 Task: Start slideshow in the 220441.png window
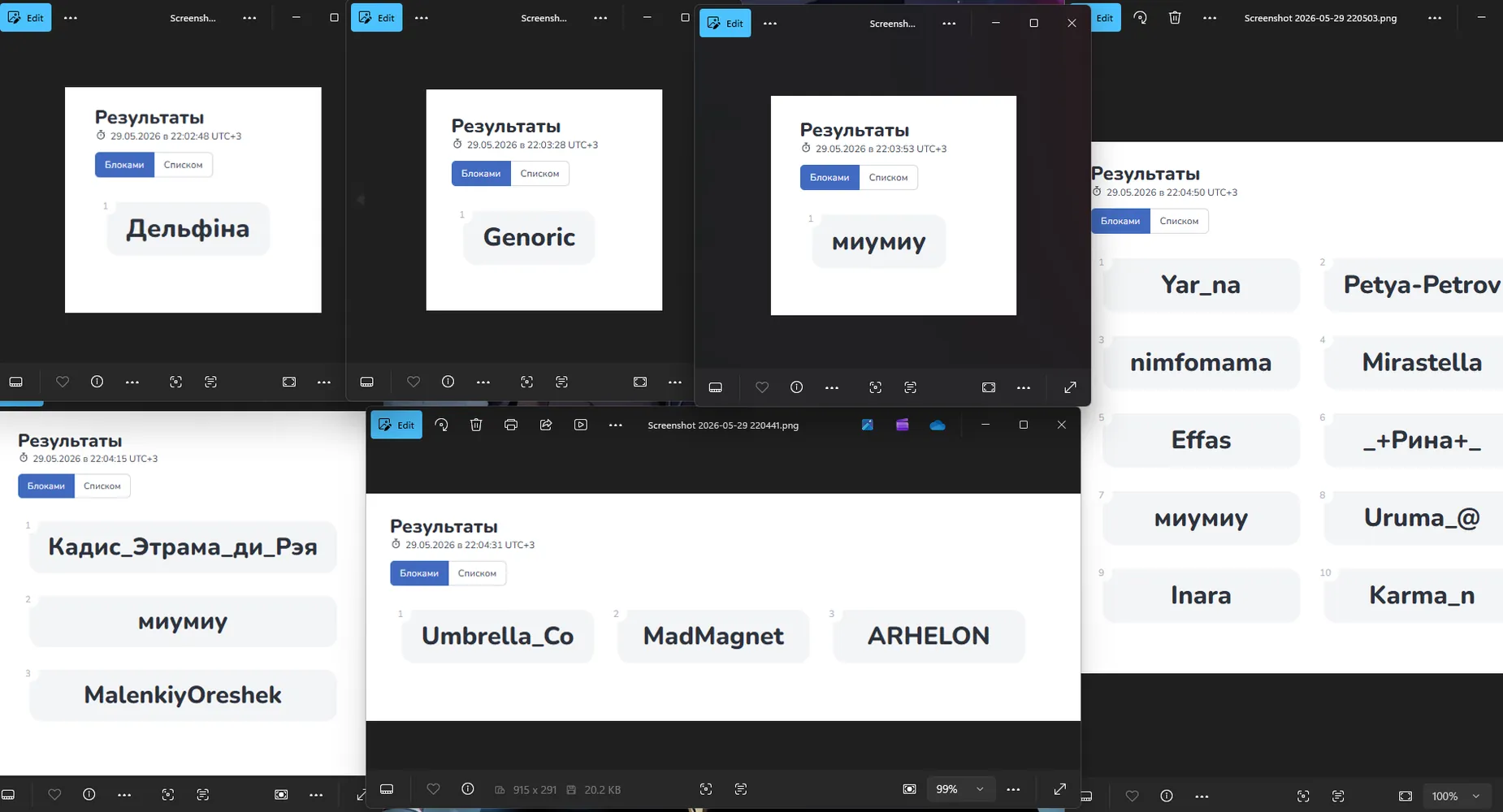[581, 425]
